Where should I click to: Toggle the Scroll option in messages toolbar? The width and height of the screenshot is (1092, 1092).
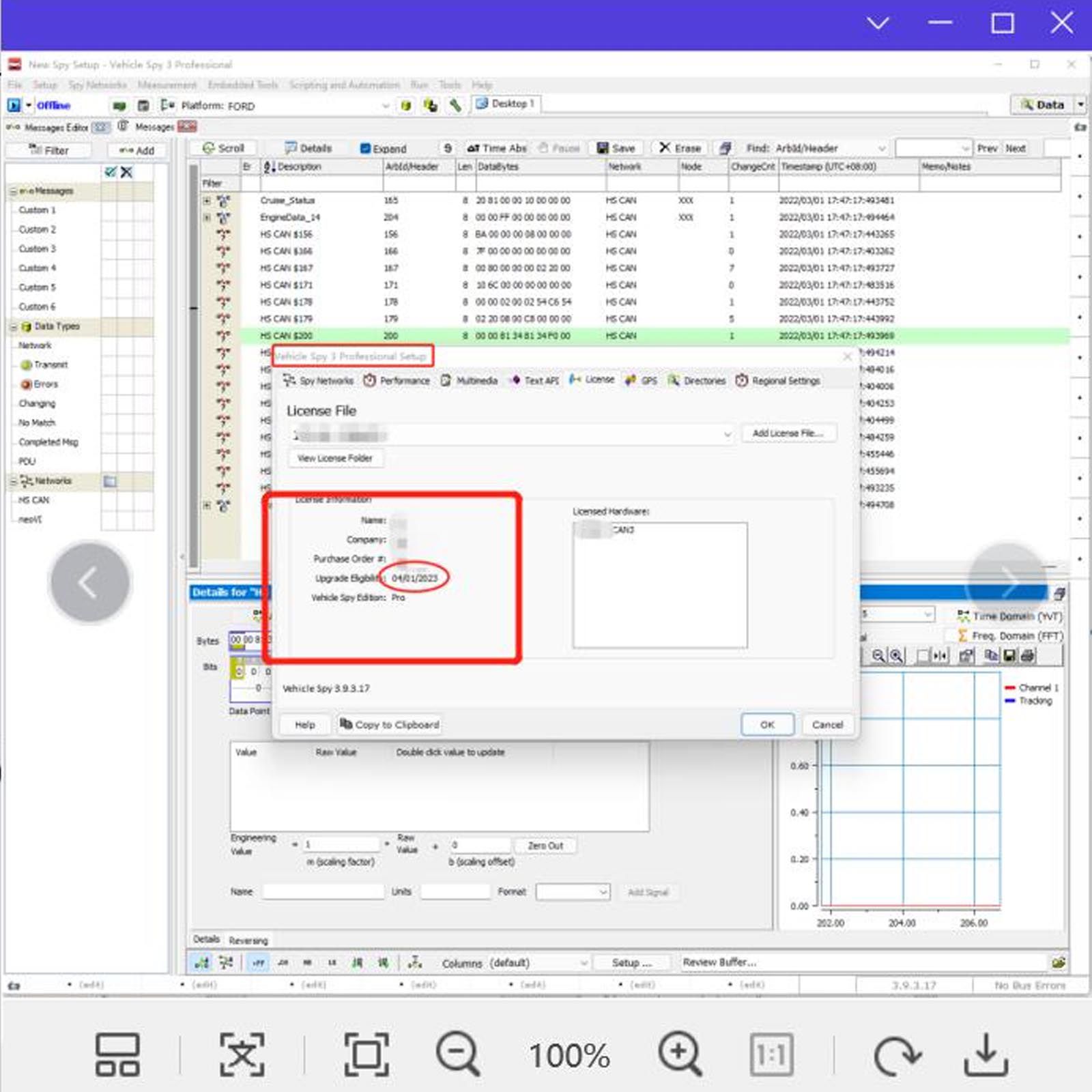point(223,148)
